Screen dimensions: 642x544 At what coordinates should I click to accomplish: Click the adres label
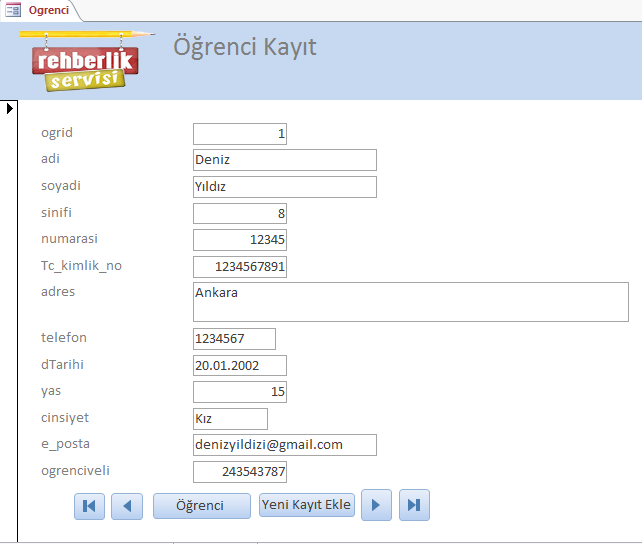click(58, 291)
